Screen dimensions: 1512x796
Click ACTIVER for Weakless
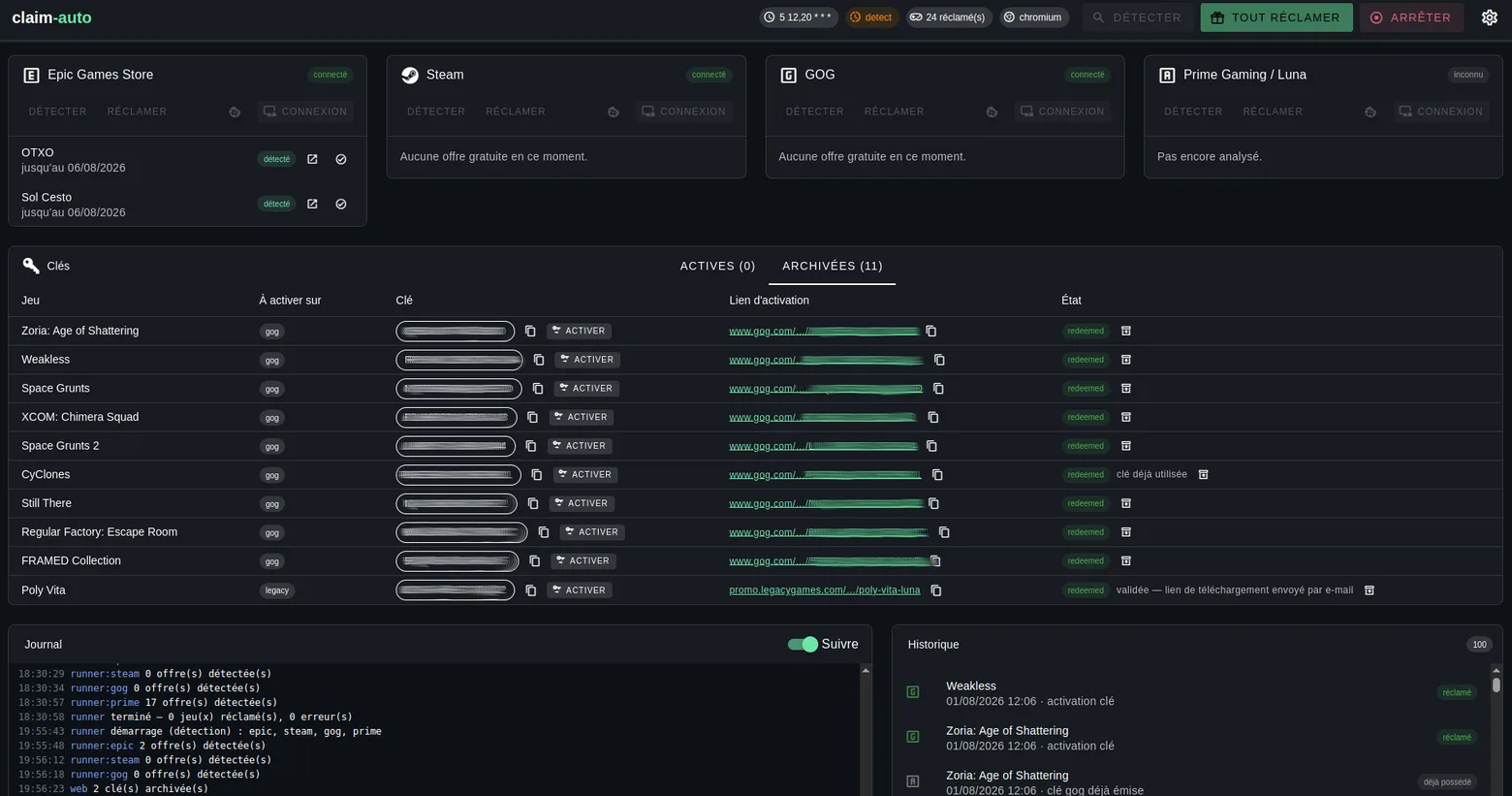pyautogui.click(x=587, y=360)
